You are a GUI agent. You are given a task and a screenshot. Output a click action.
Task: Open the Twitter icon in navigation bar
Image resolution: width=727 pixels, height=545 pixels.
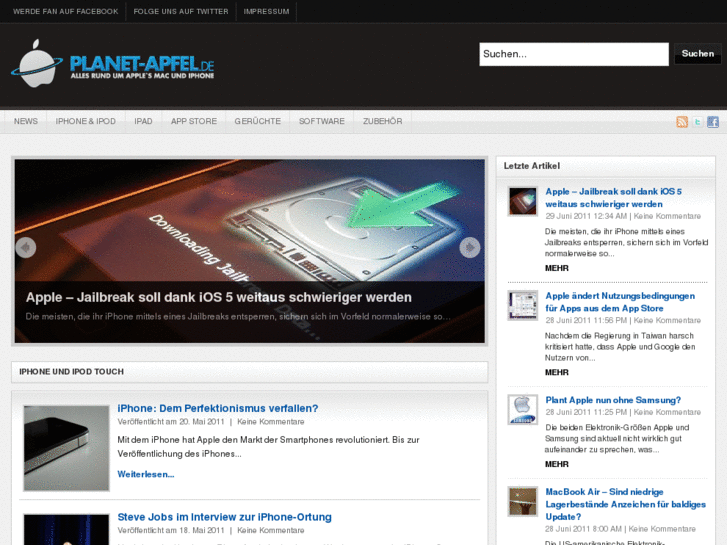(697, 122)
